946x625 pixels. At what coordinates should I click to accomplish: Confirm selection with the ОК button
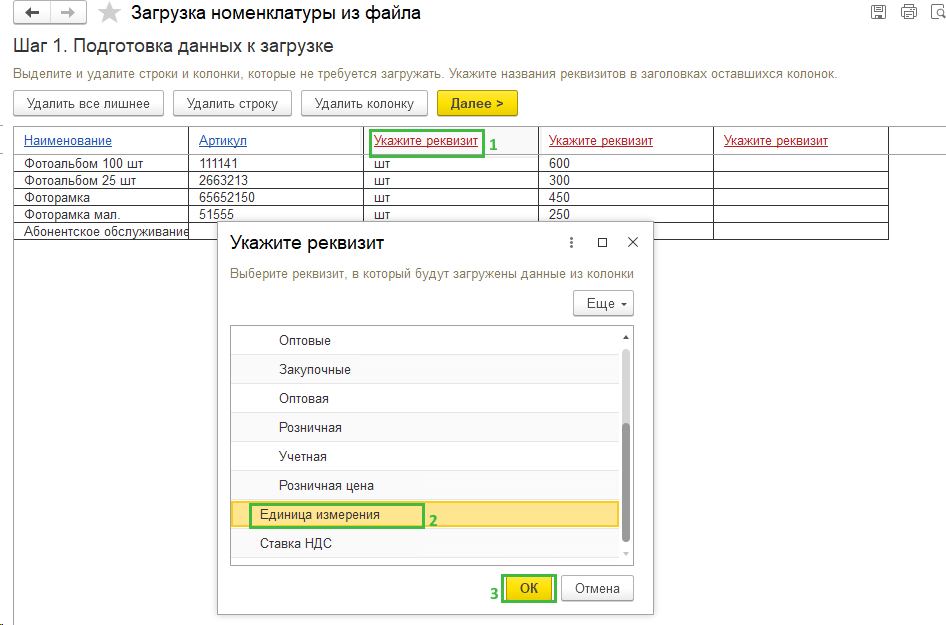click(x=529, y=588)
